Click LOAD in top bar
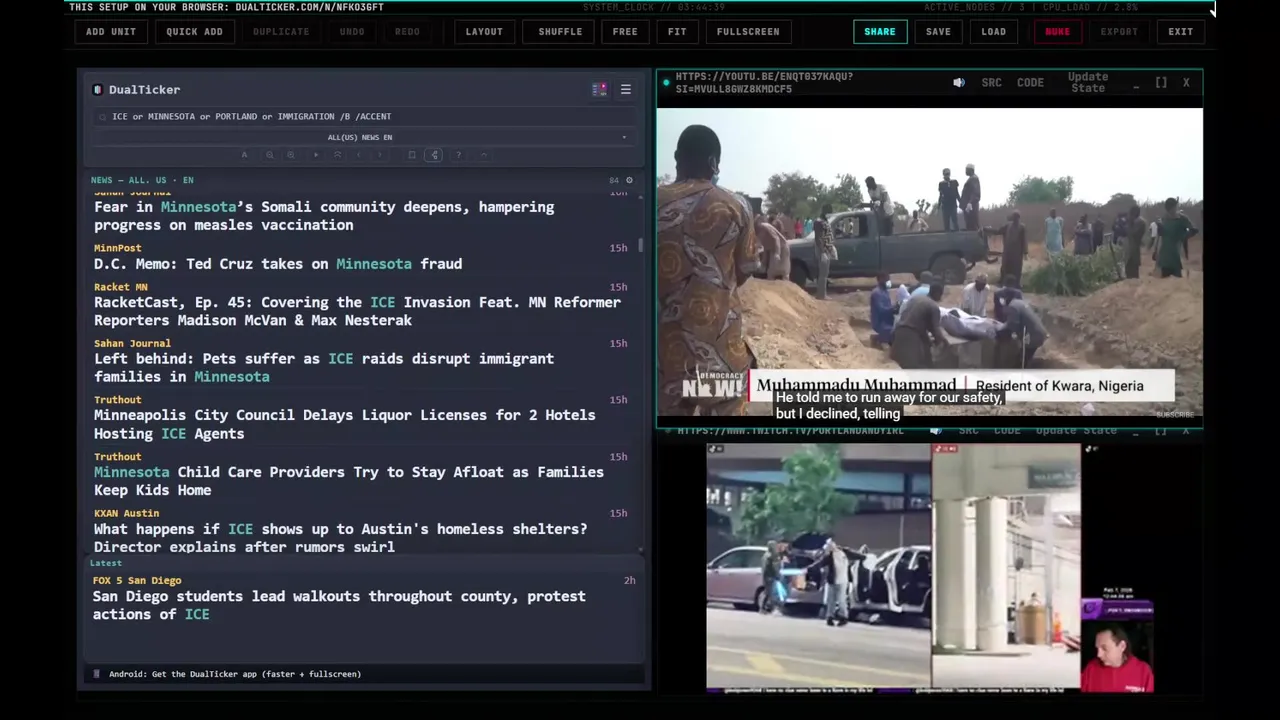Viewport: 1280px width, 720px height. [994, 31]
